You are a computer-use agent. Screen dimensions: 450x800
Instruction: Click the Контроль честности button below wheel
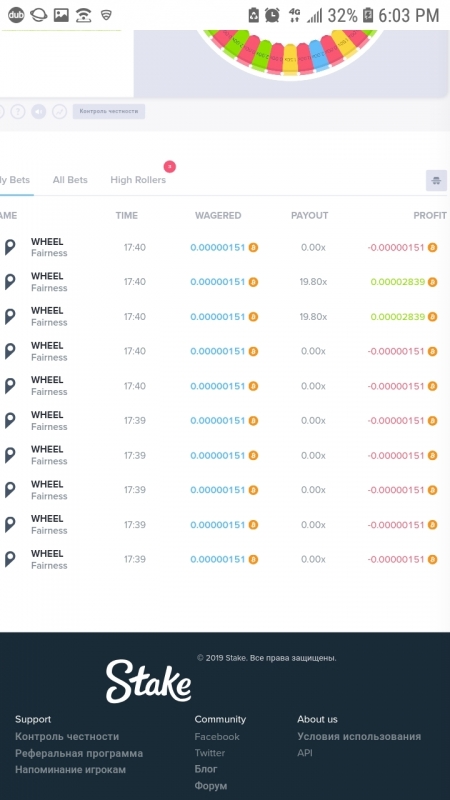(109, 111)
